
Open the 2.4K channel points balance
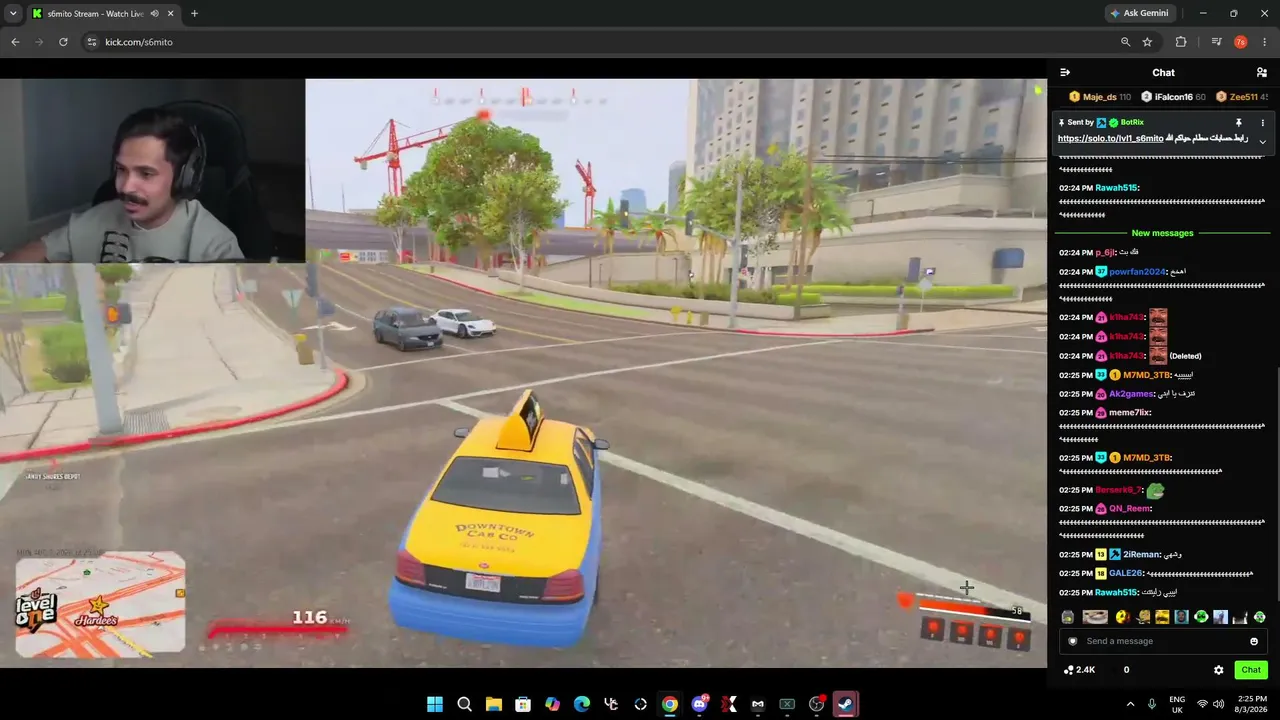[1079, 670]
